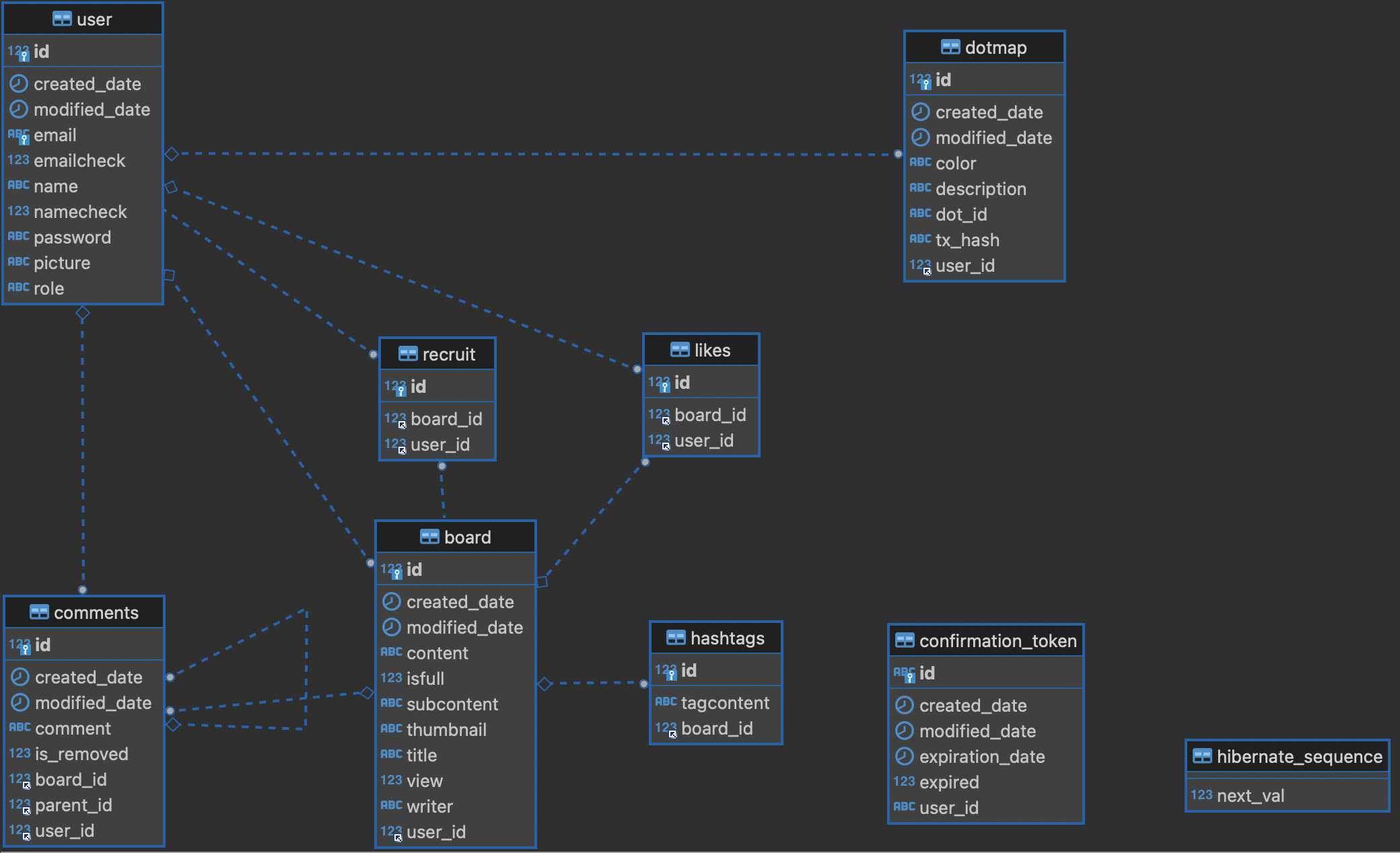This screenshot has height=853, width=1400.
Task: Click the 123 icon next to next_val
Action: pyautogui.click(x=1201, y=795)
